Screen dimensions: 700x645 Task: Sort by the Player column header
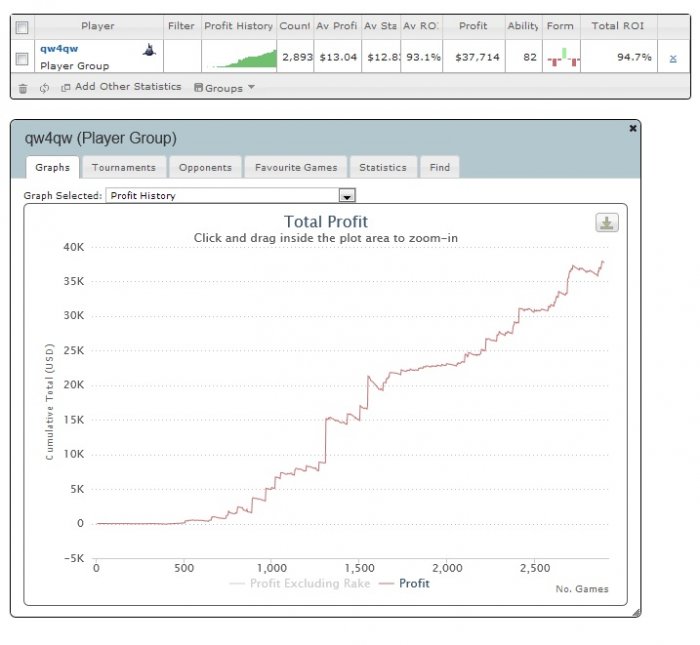[98, 26]
